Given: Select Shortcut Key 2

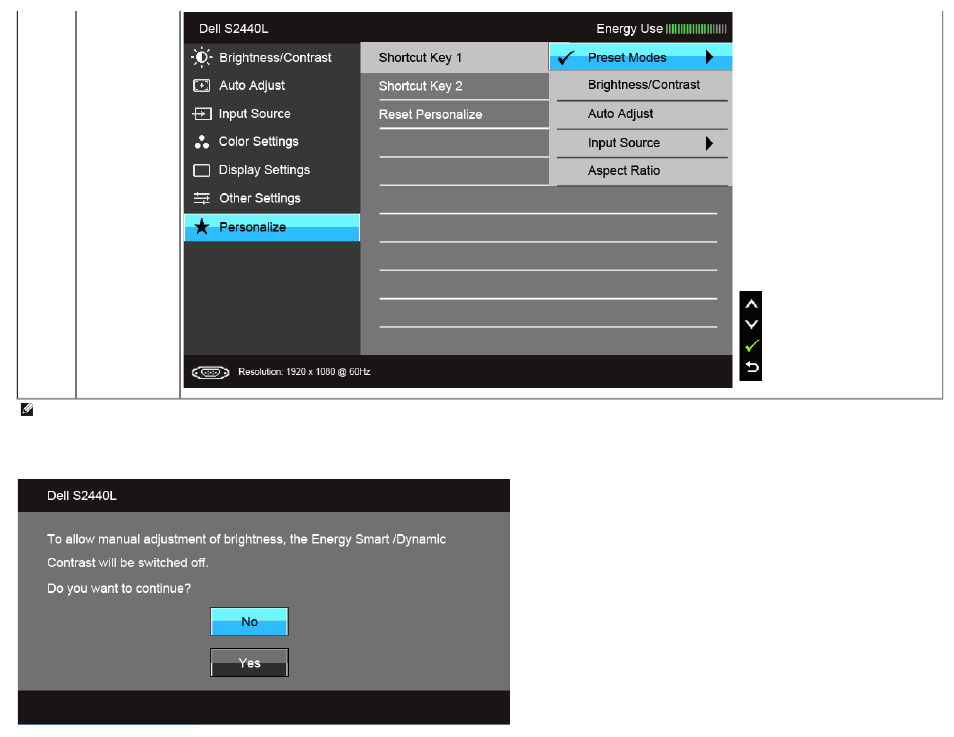Looking at the screenshot, I should (x=454, y=86).
